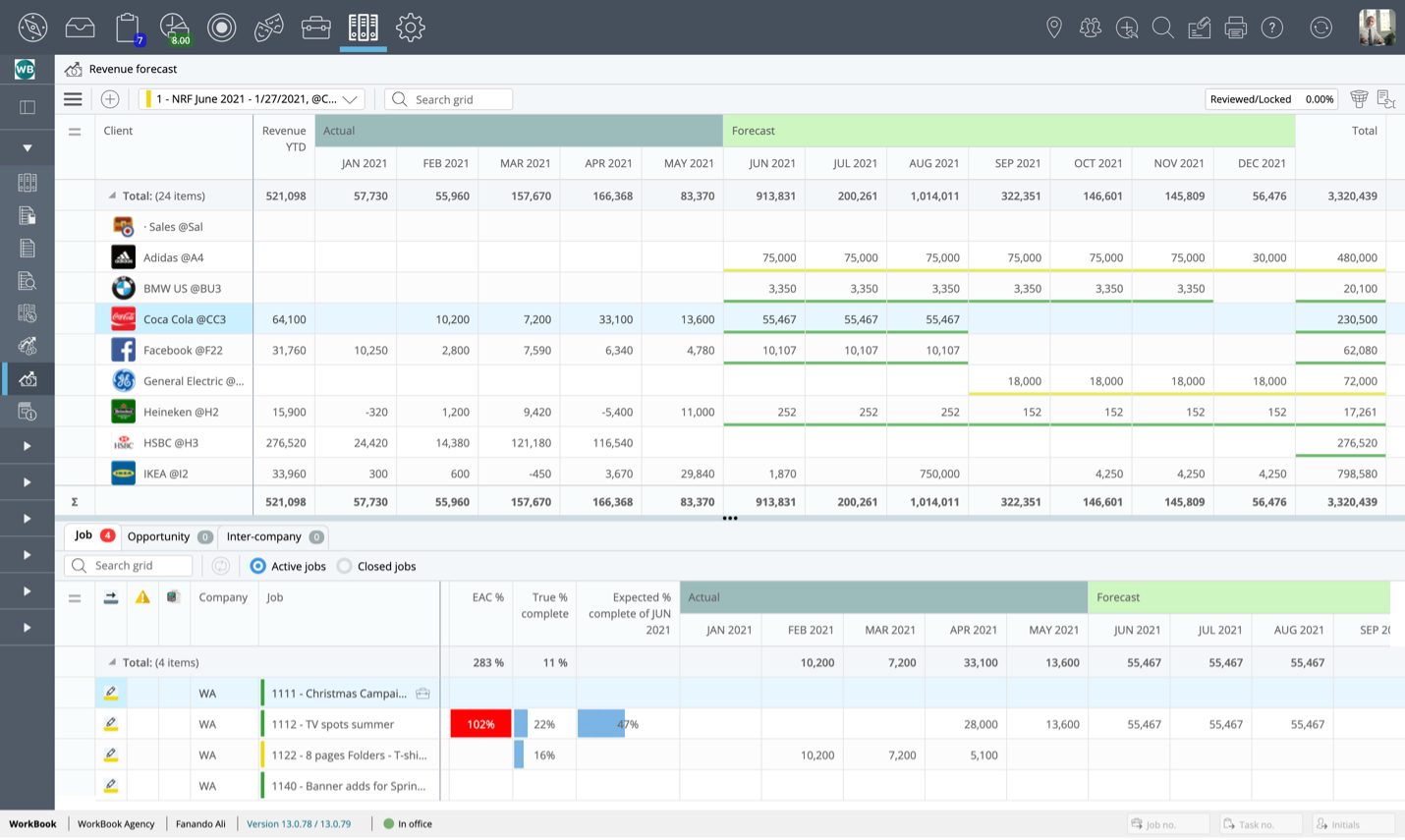Click the Reviewed/Locked button
1405x840 pixels.
coord(1250,99)
